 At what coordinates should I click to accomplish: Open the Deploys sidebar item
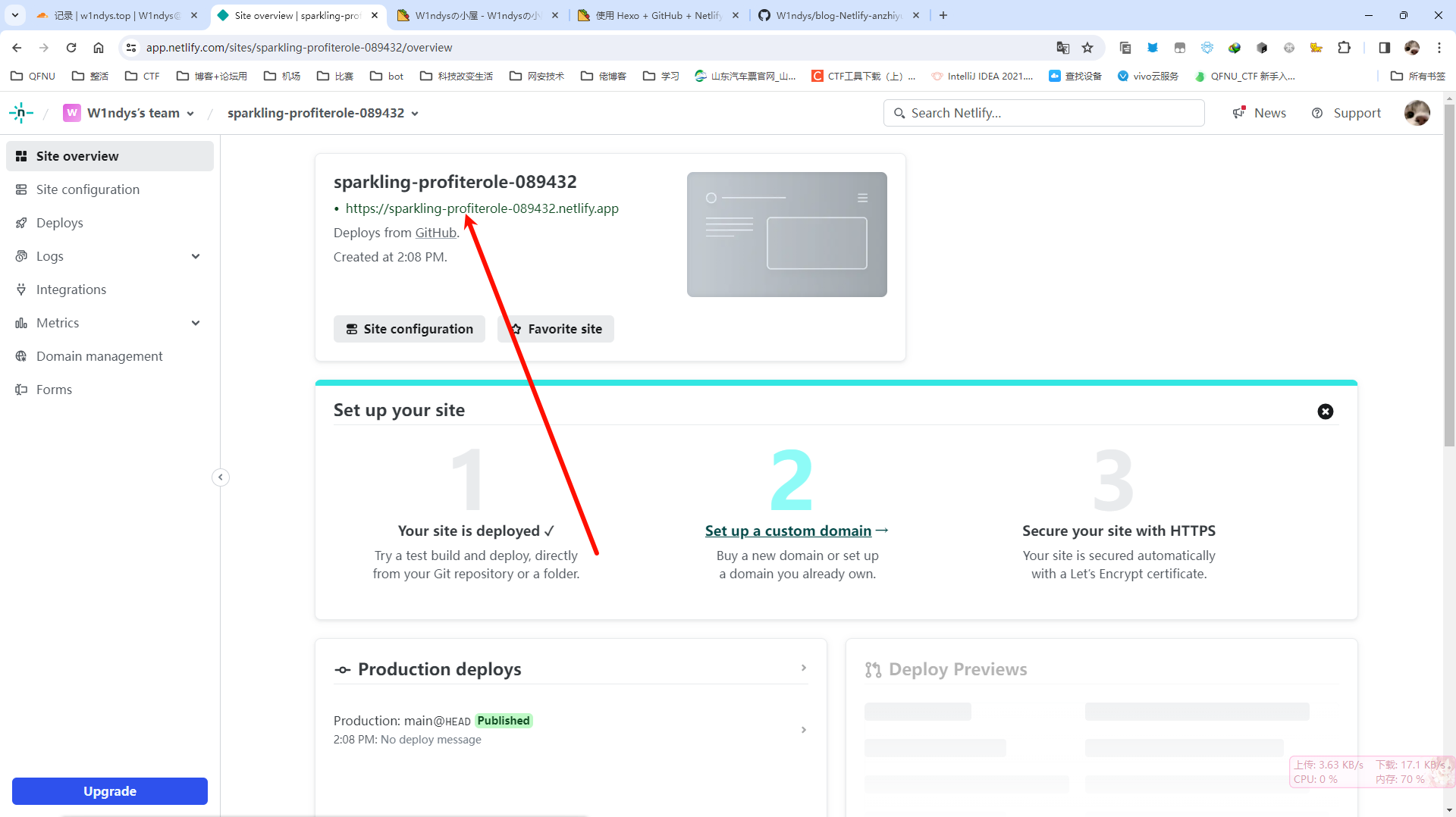[59, 223]
